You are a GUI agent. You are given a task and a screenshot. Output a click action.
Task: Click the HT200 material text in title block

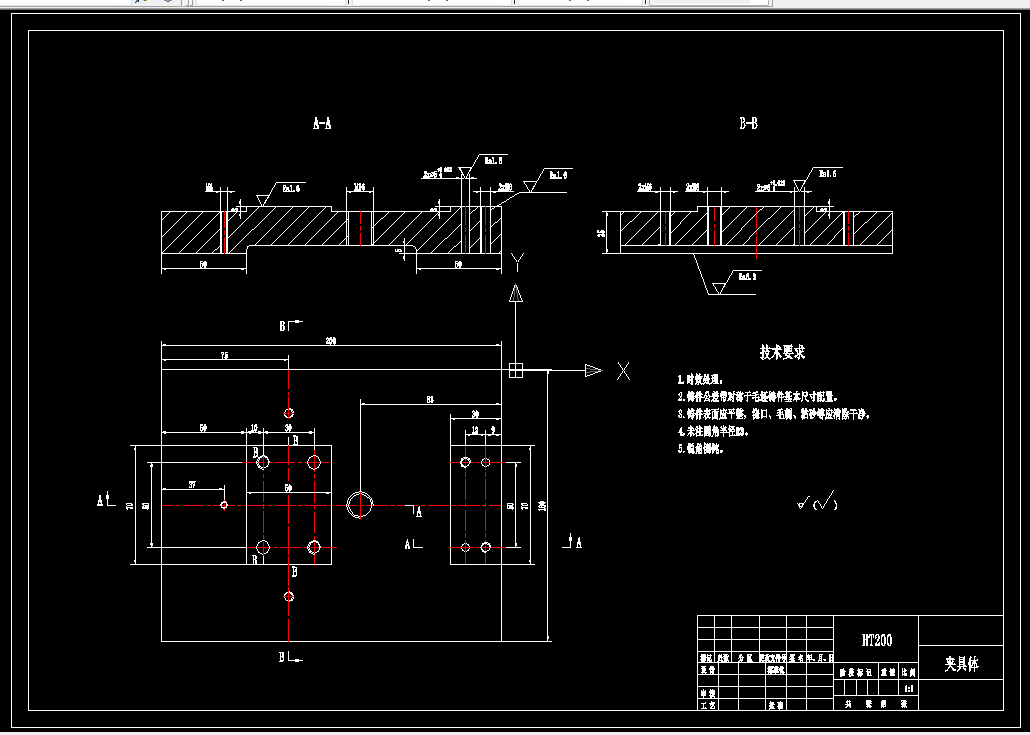tap(877, 640)
